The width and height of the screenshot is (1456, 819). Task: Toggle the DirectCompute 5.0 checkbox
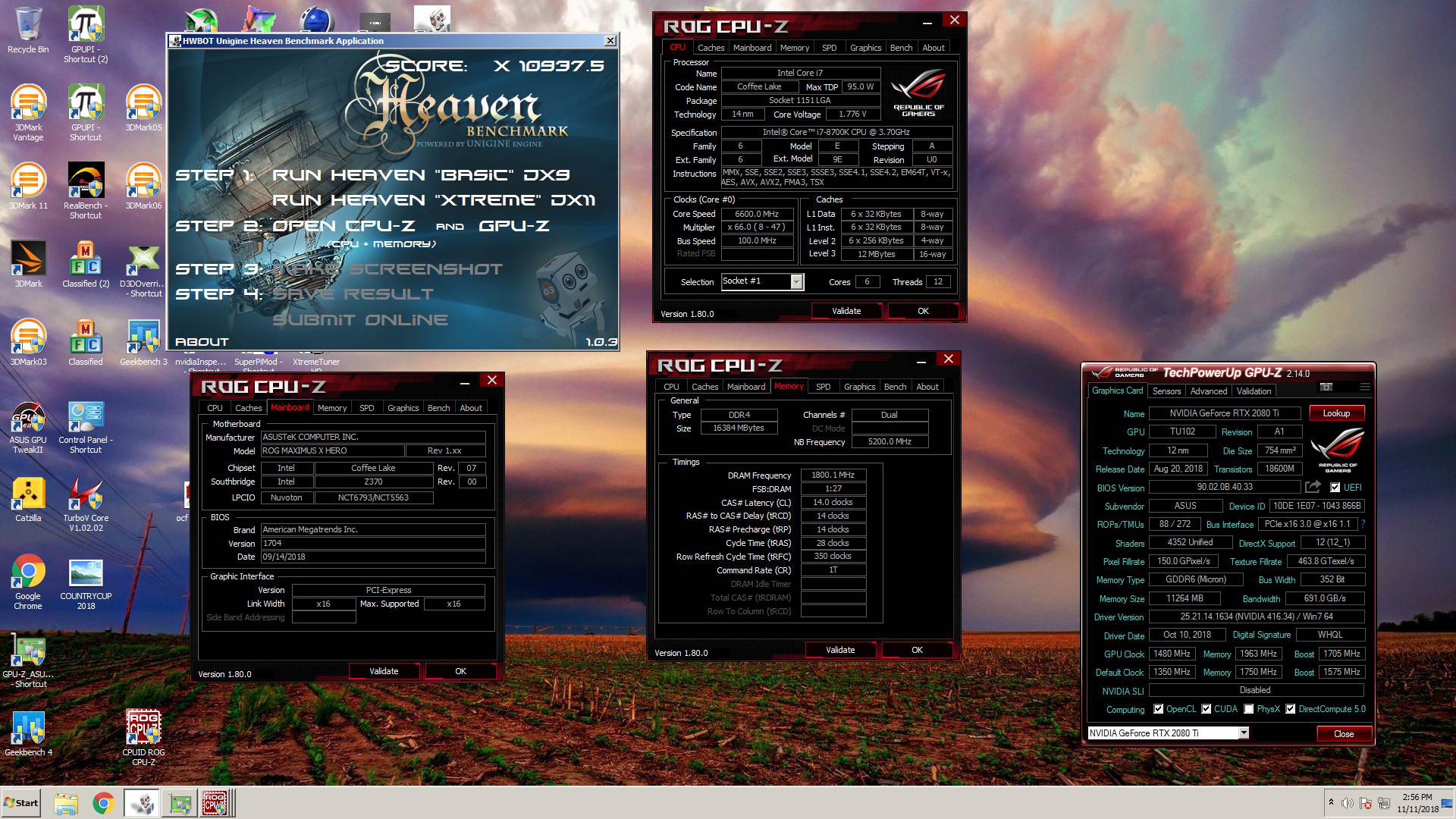[x=1290, y=709]
